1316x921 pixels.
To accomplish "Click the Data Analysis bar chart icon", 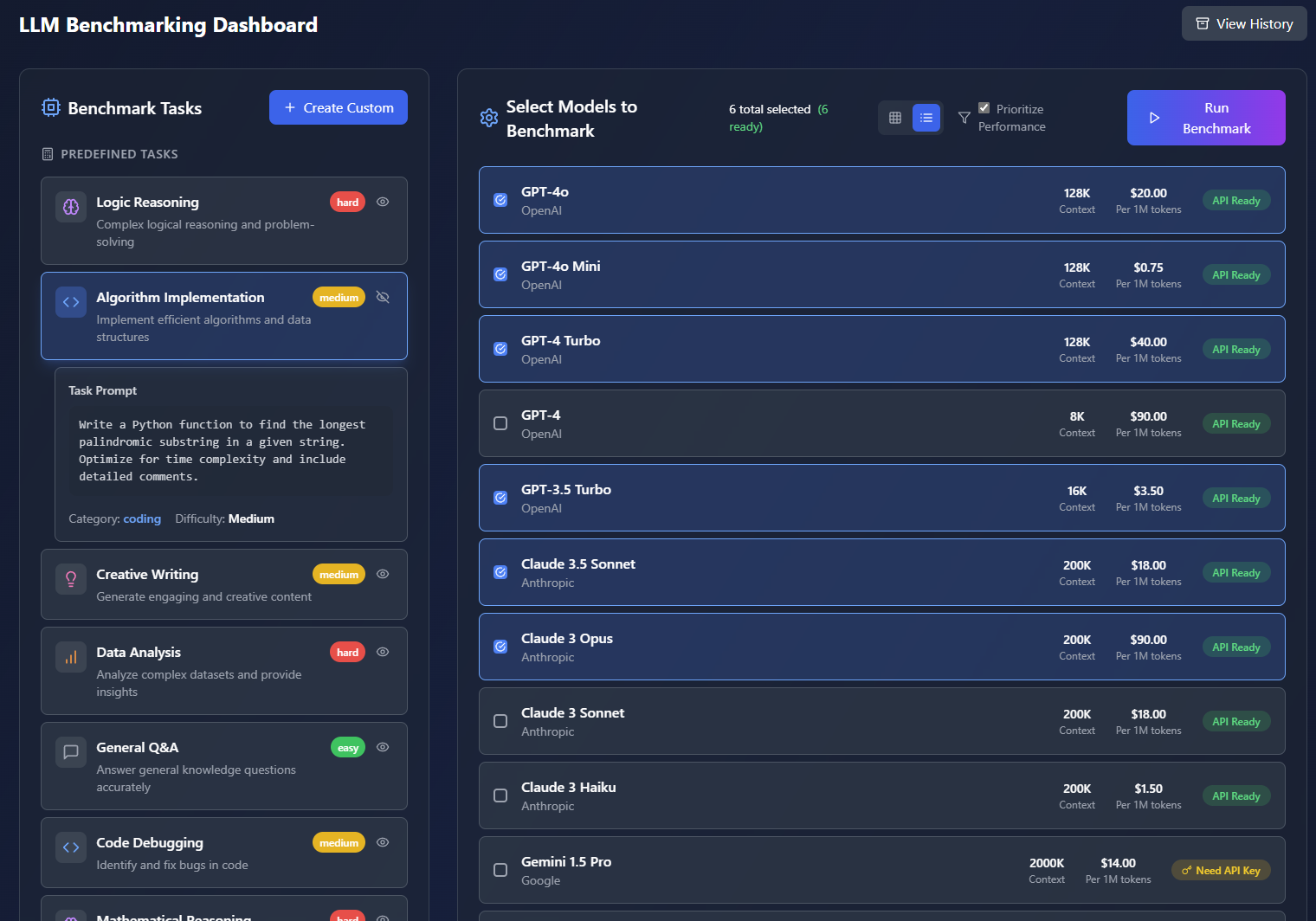I will (x=71, y=657).
